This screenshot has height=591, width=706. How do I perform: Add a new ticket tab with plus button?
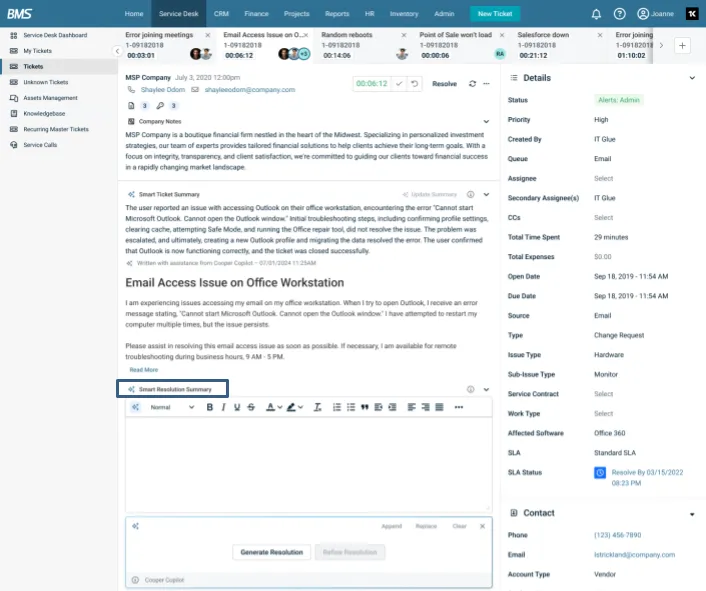click(682, 45)
